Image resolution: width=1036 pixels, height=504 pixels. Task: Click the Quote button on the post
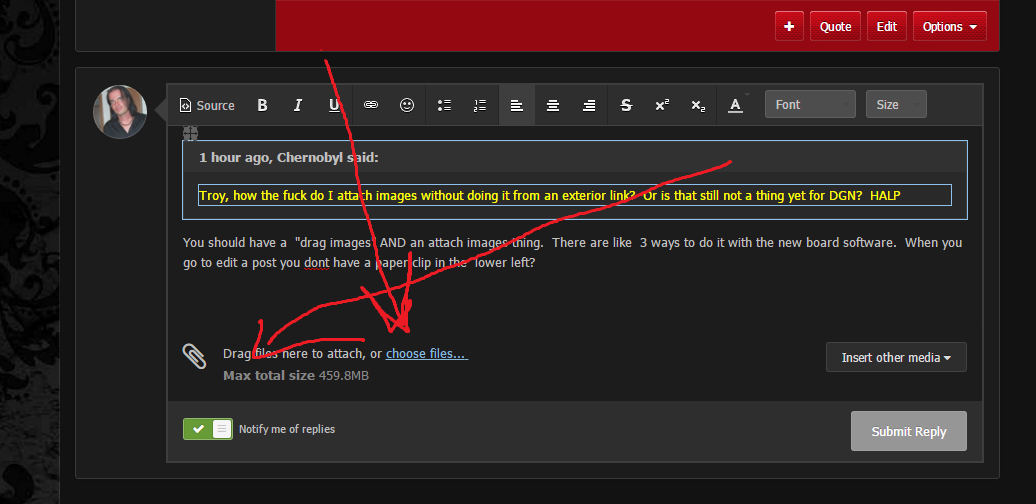click(835, 27)
